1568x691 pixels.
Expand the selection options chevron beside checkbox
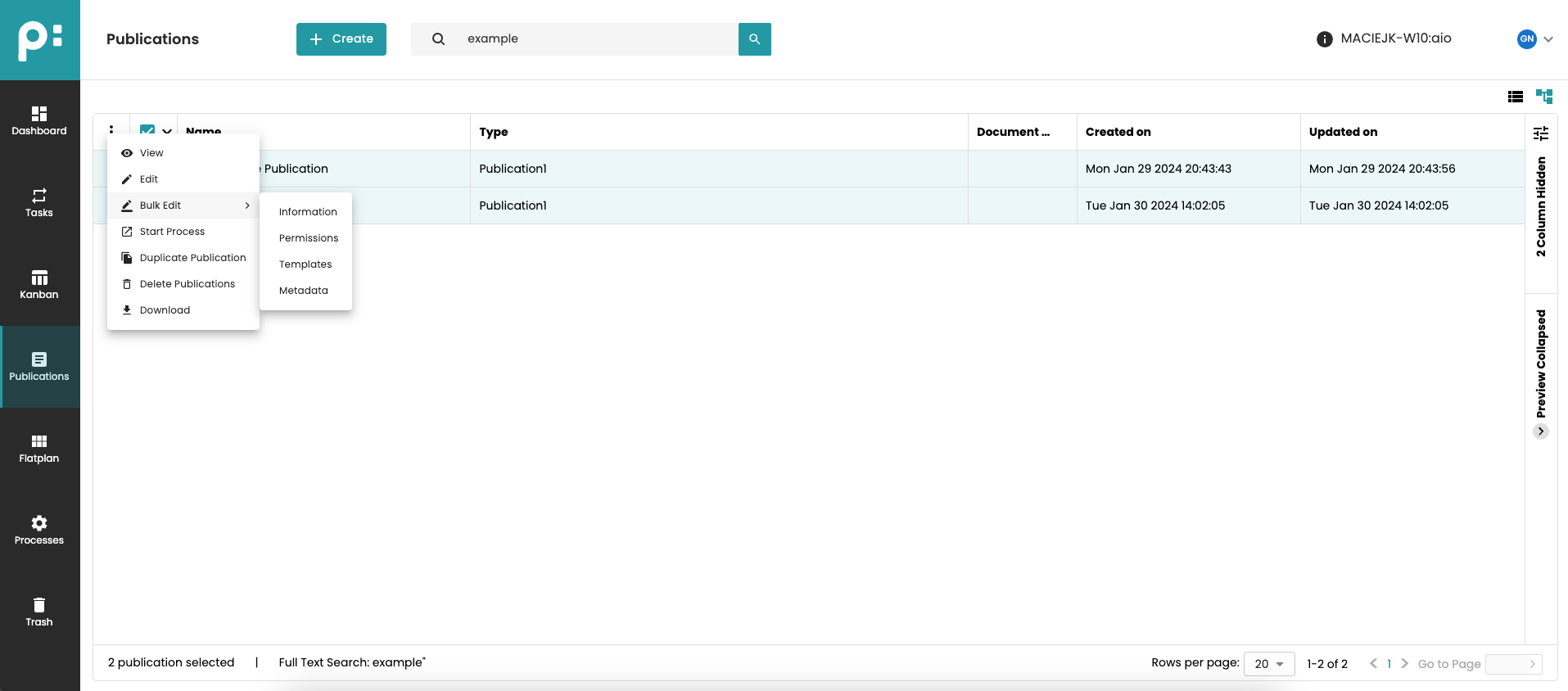point(167,130)
